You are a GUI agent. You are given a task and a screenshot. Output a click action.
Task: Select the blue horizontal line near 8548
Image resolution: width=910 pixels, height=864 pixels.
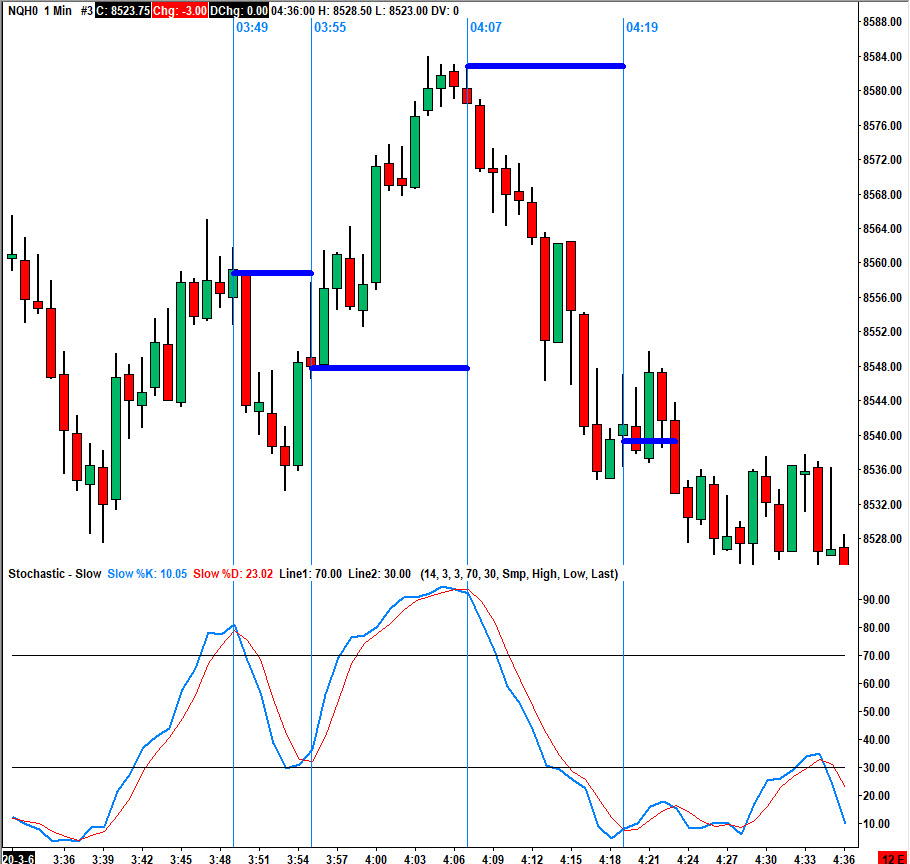pos(389,368)
